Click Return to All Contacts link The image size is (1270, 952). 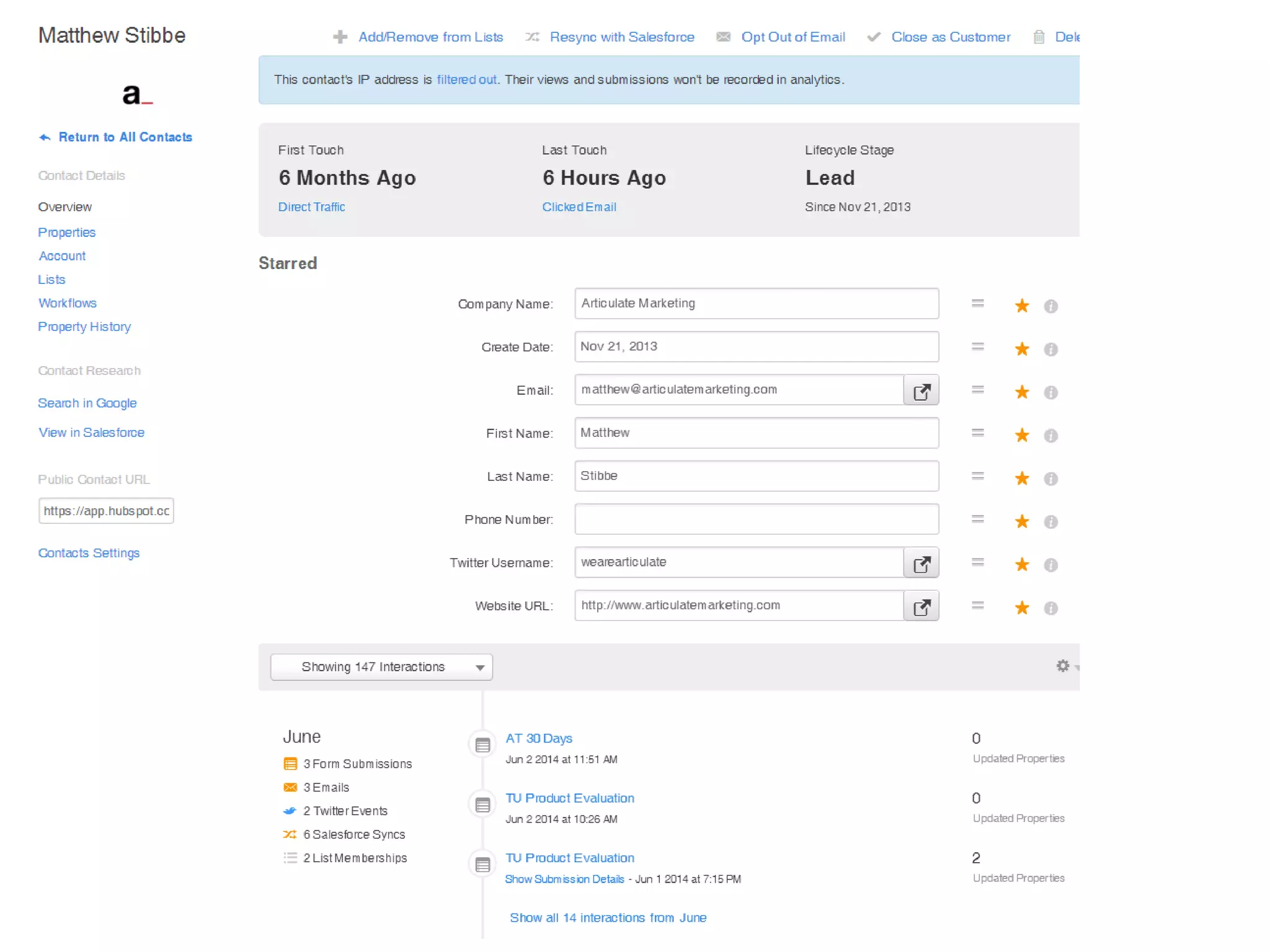(x=125, y=137)
